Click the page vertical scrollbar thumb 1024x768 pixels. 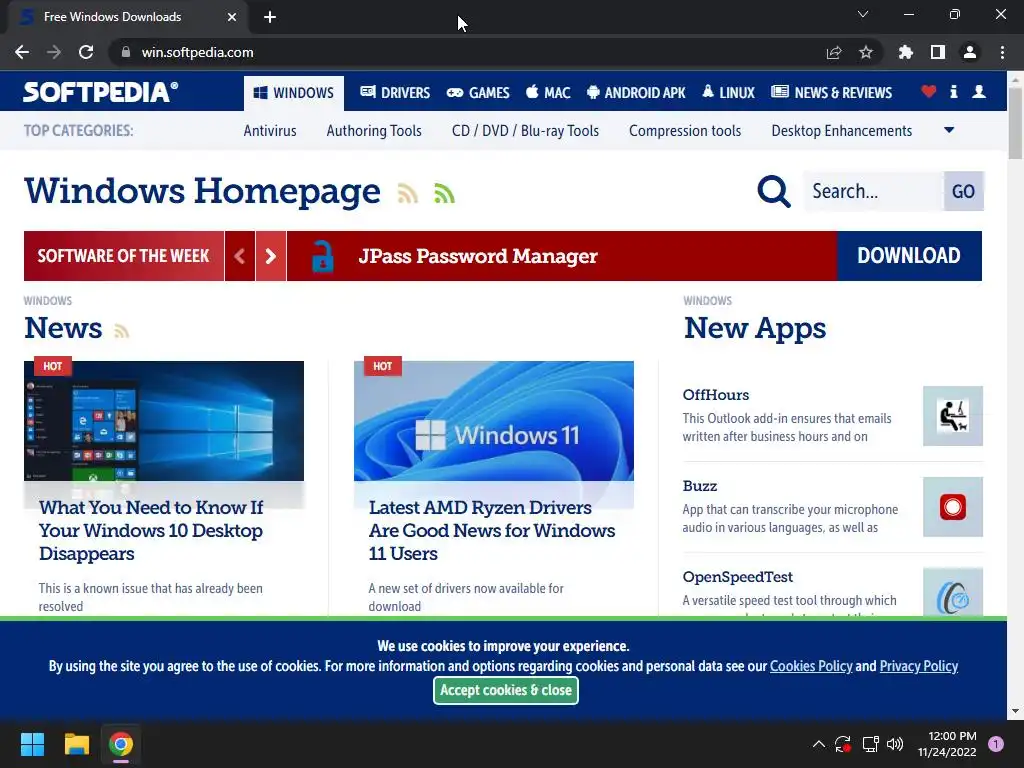point(1015,123)
